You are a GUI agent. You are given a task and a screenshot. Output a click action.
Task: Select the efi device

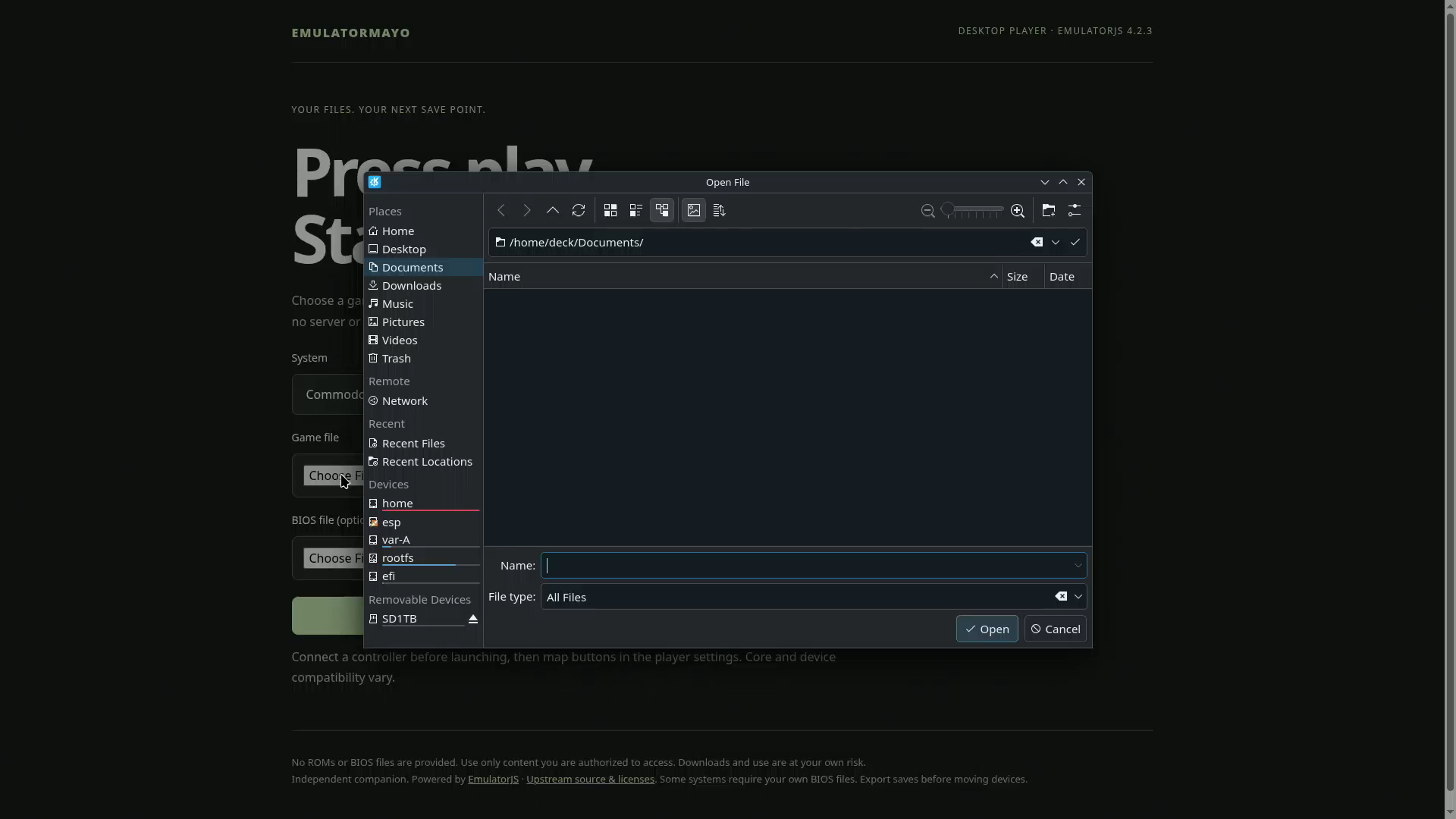[423, 576]
